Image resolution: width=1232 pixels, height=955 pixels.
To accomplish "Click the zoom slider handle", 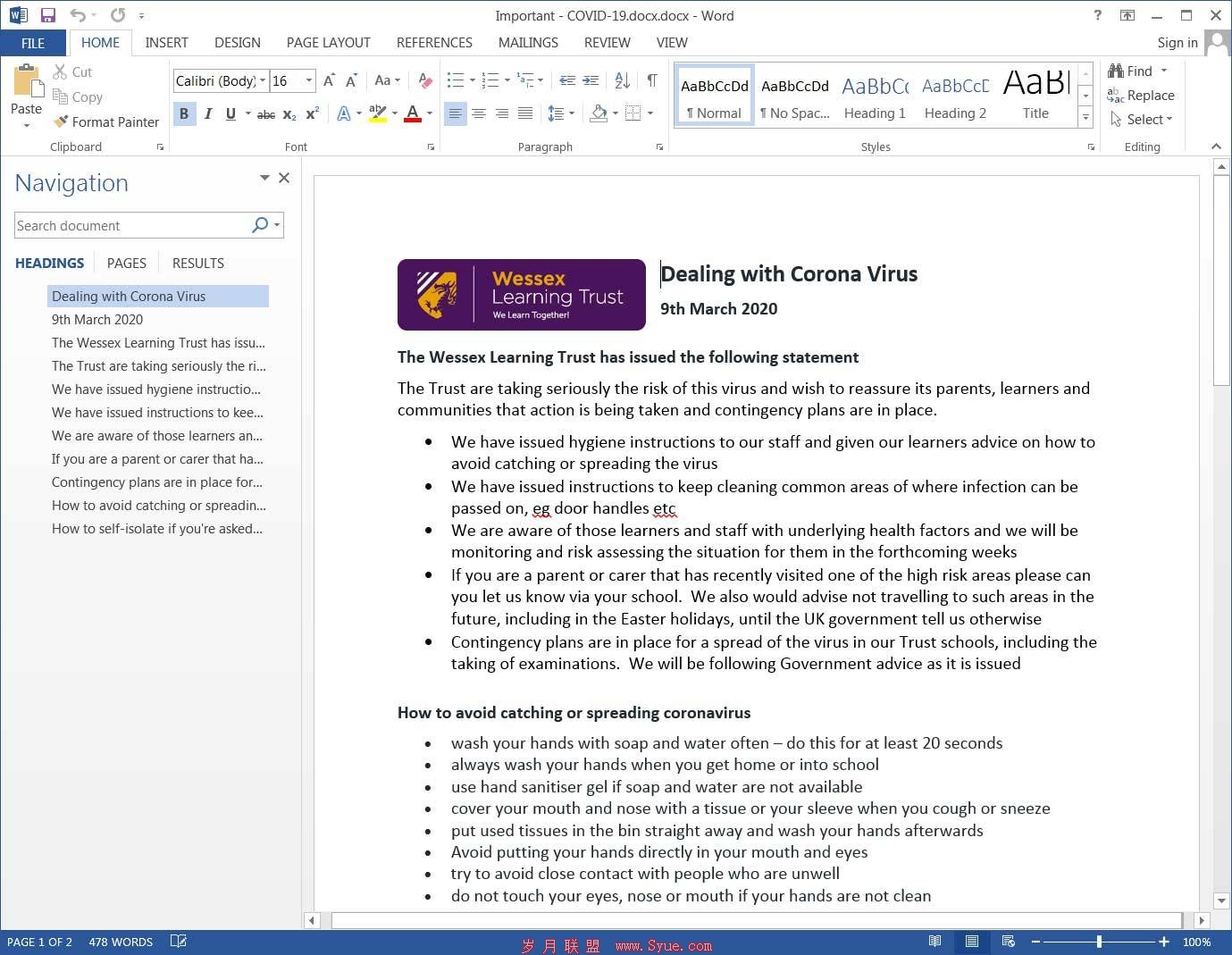I will pyautogui.click(x=1099, y=942).
